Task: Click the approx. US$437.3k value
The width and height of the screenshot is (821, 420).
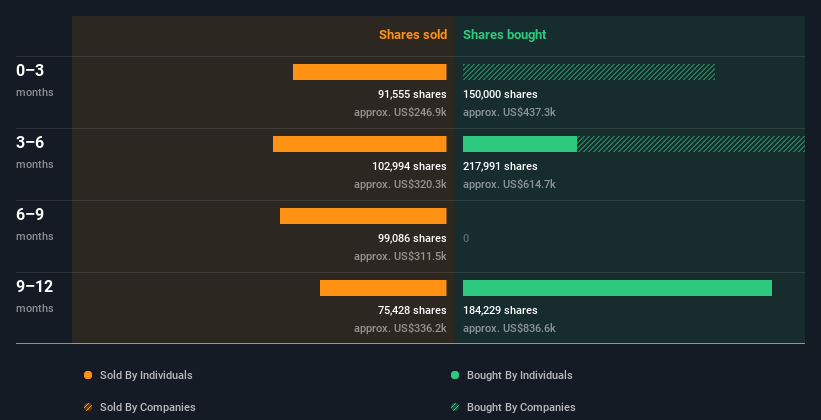Action: (x=509, y=112)
